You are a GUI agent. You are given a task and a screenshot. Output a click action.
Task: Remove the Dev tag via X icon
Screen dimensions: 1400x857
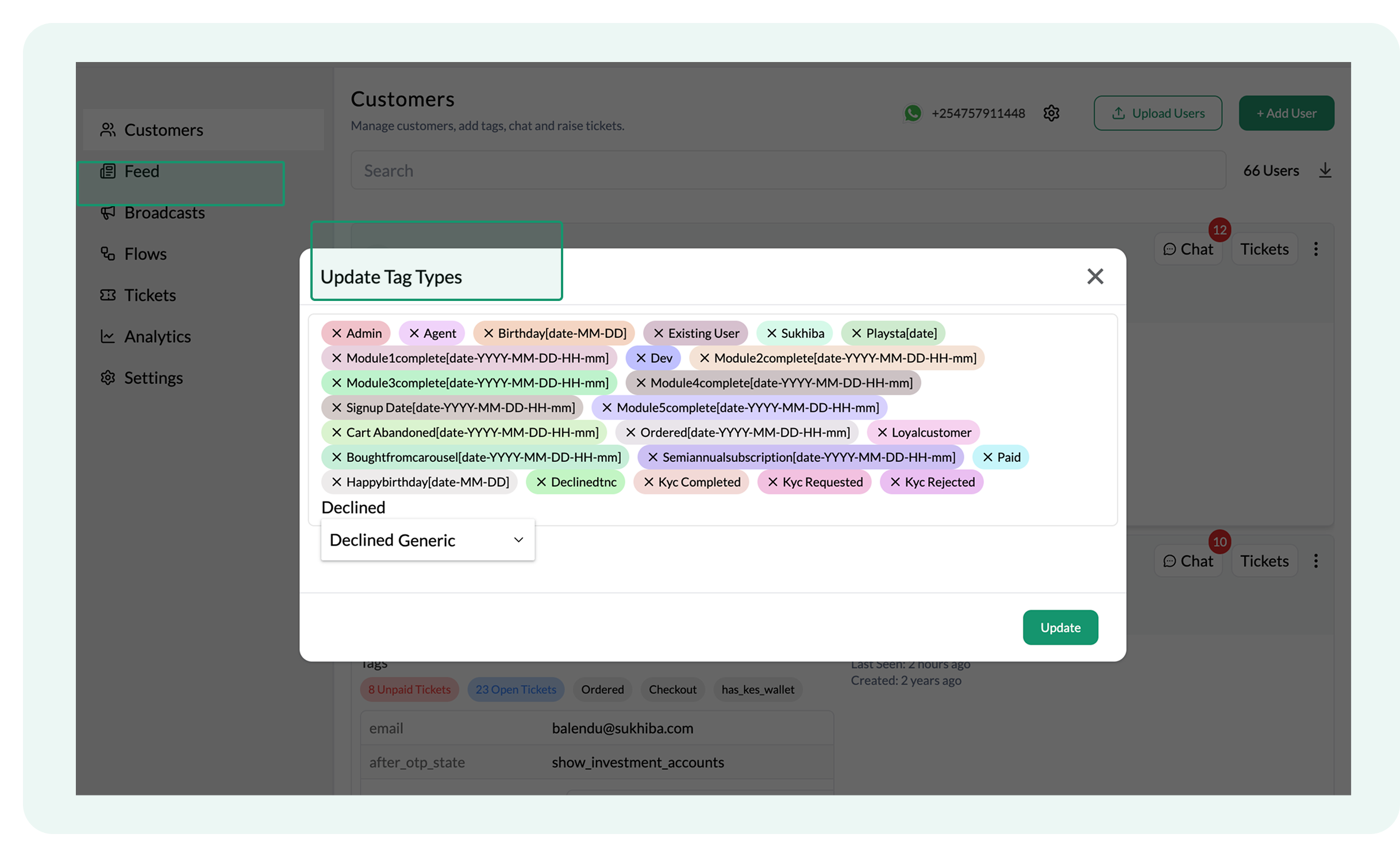click(x=641, y=358)
